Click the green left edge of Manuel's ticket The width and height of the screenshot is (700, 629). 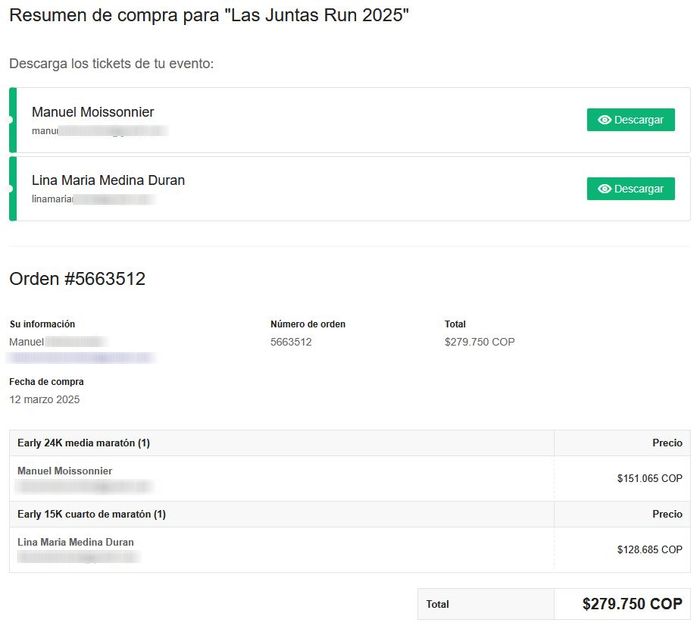pos(13,120)
